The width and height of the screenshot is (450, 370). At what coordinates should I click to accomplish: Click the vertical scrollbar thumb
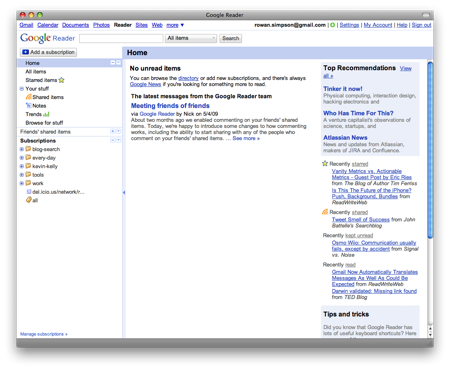point(430,150)
